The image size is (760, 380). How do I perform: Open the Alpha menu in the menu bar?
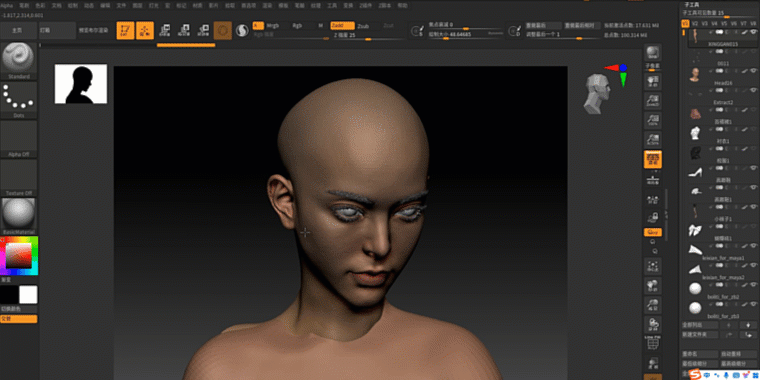coord(6,5)
